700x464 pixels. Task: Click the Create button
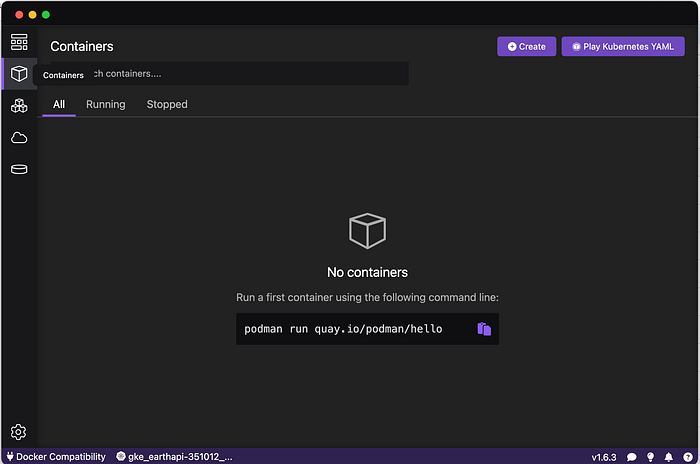tap(526, 46)
